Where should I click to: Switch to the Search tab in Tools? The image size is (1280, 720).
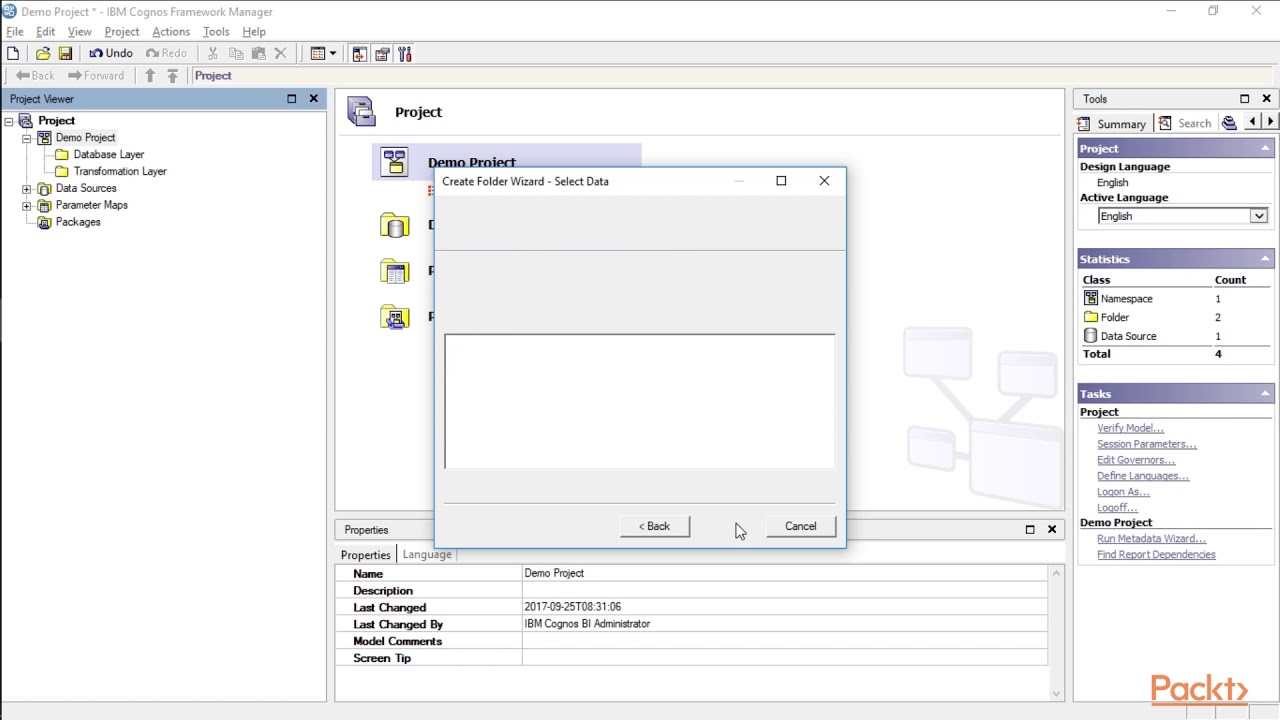[1185, 123]
